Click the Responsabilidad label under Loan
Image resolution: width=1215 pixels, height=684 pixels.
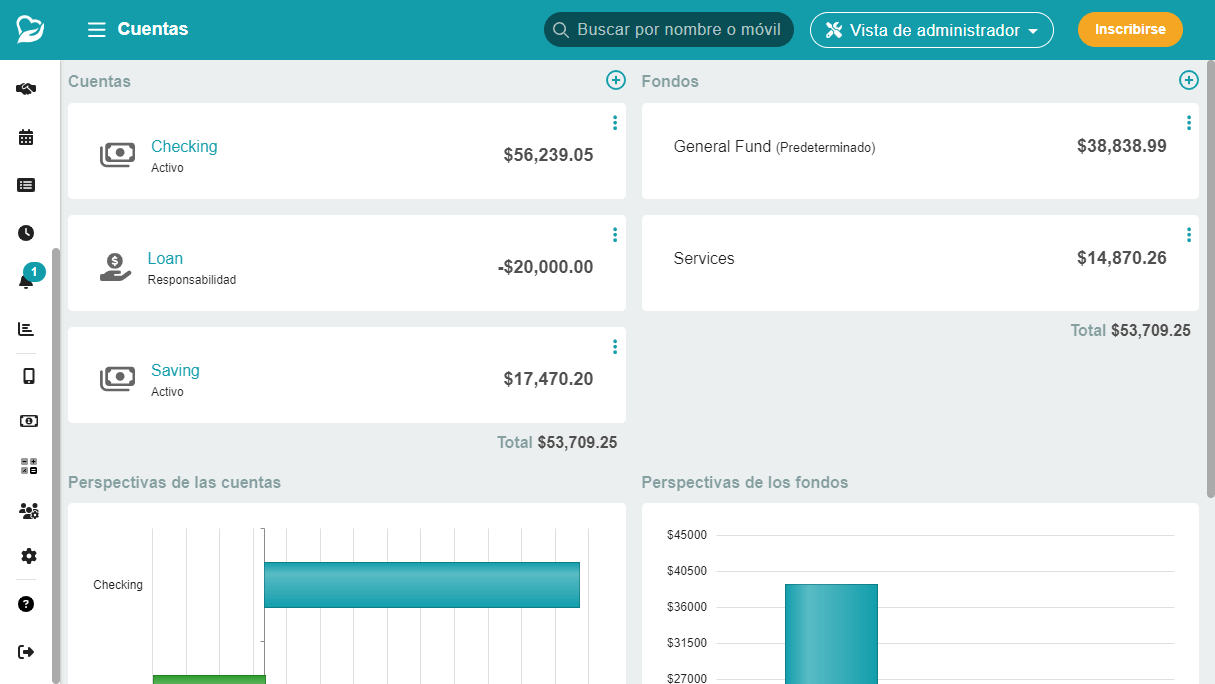(x=192, y=280)
